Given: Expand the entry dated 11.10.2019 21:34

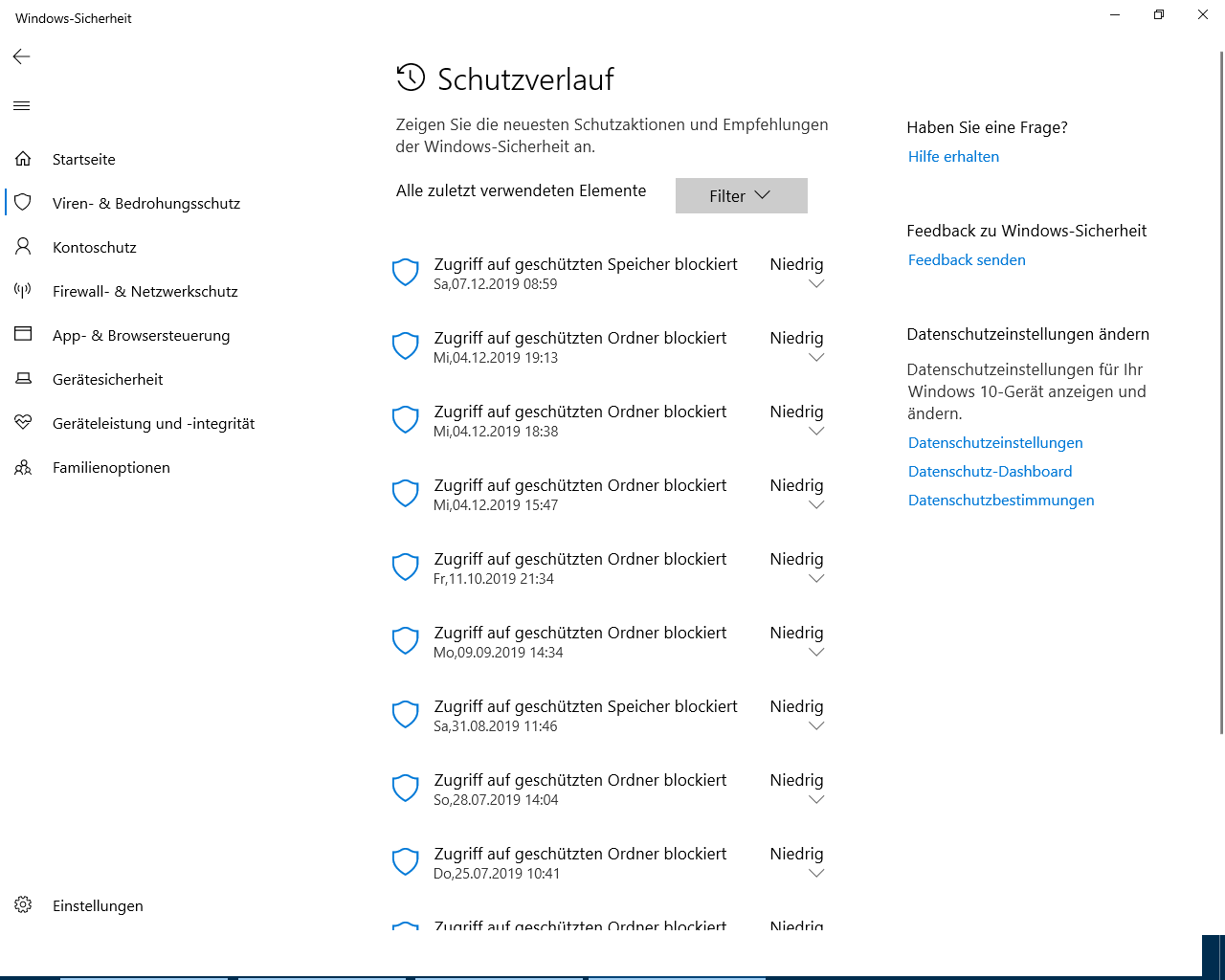Looking at the screenshot, I should [816, 579].
